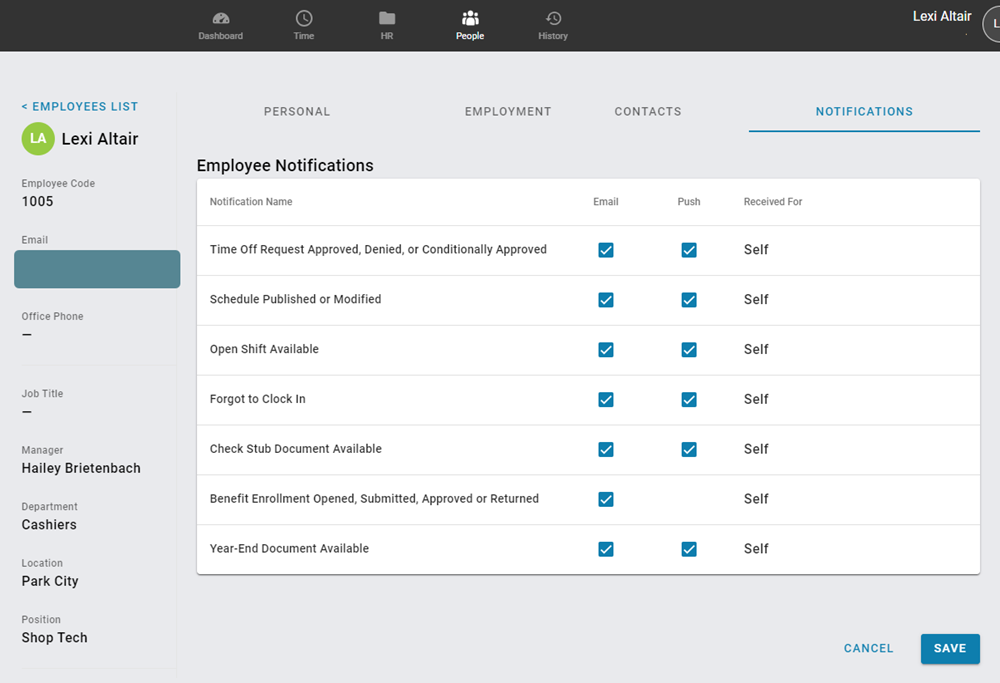Click Lexi Altair's LA avatar

point(37,139)
